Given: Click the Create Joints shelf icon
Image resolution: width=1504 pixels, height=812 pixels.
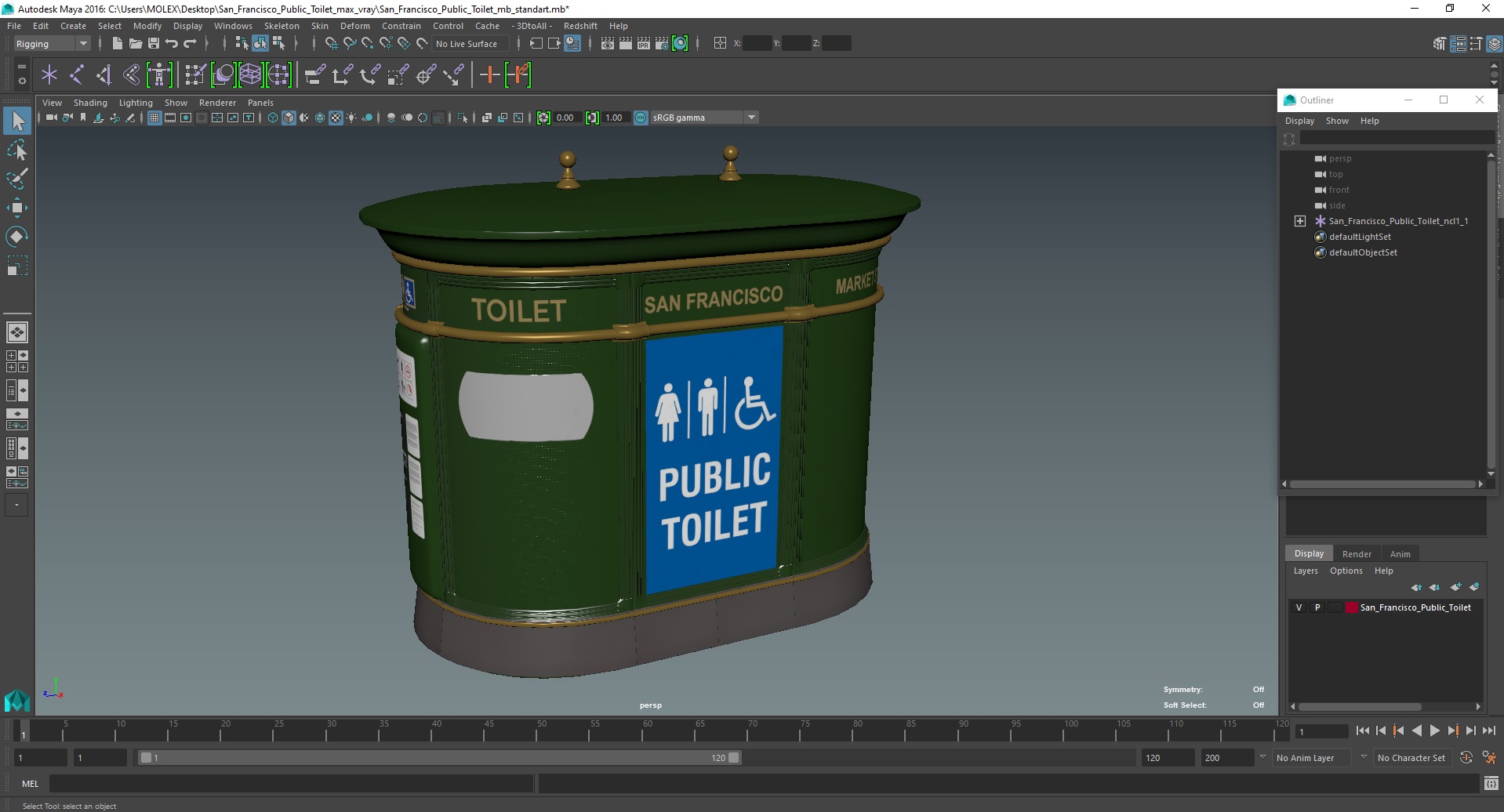Looking at the screenshot, I should [x=77, y=75].
